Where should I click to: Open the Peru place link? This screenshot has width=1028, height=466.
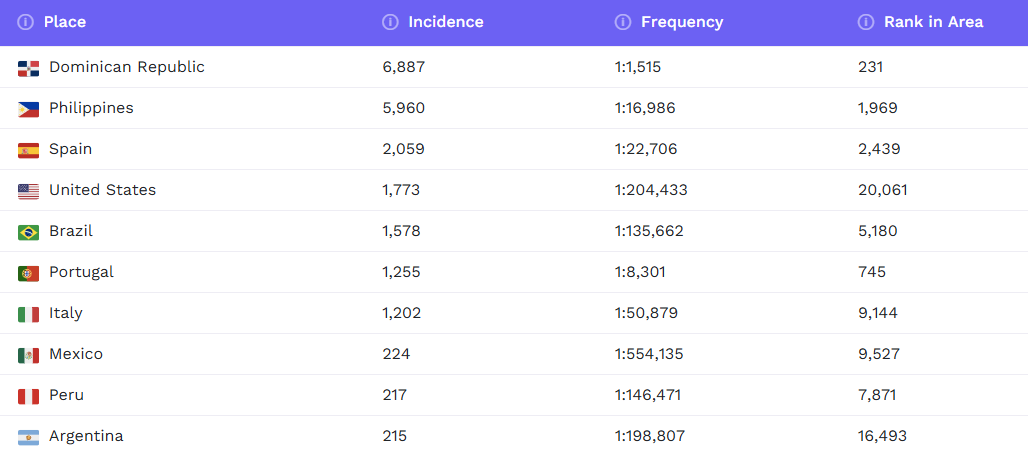(66, 395)
